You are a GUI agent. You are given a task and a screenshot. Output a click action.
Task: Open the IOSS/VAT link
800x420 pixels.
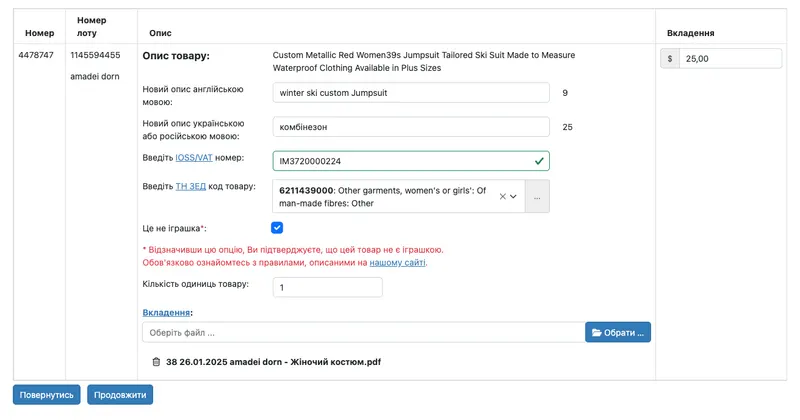194,158
